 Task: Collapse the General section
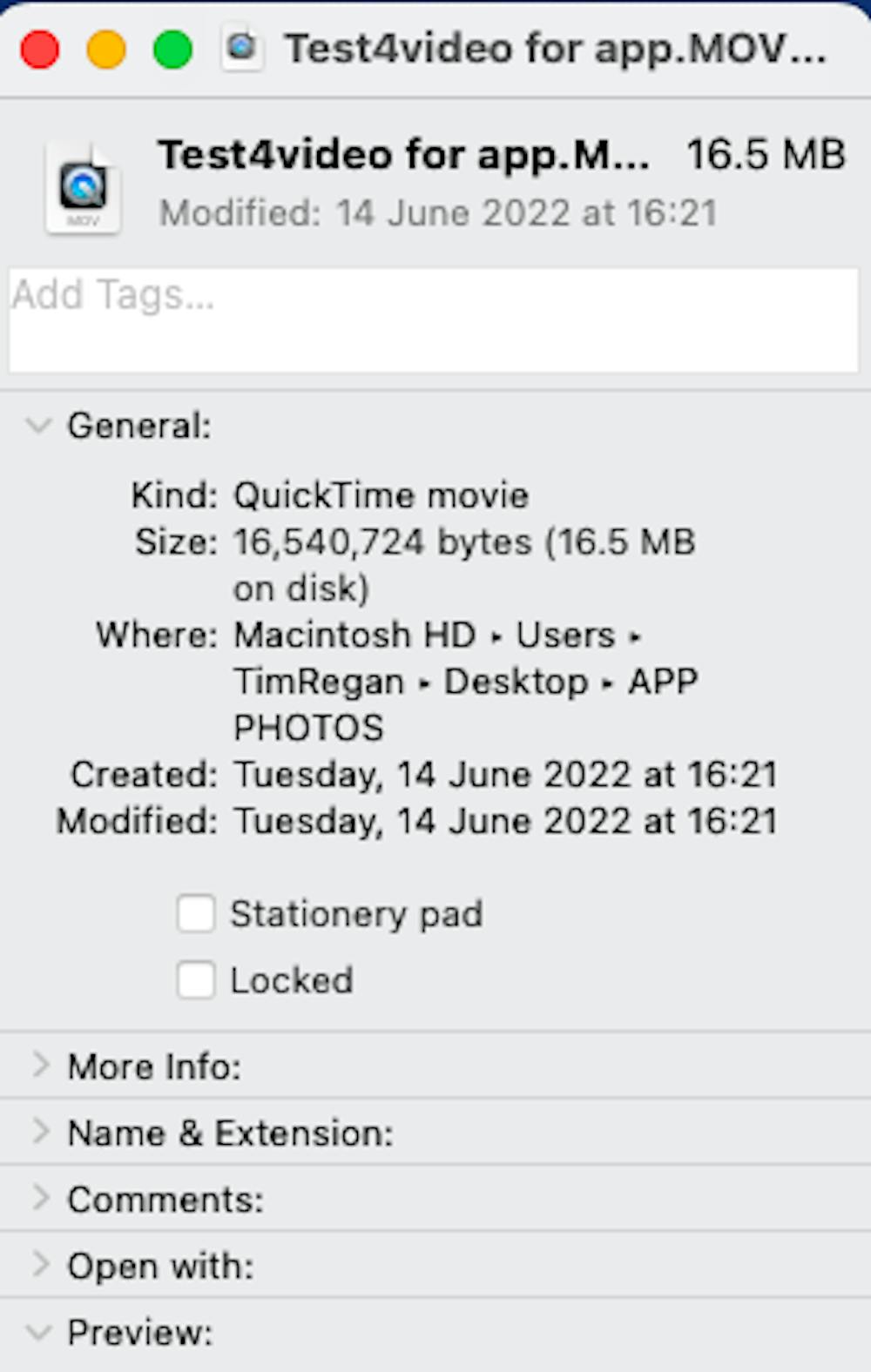[x=38, y=426]
